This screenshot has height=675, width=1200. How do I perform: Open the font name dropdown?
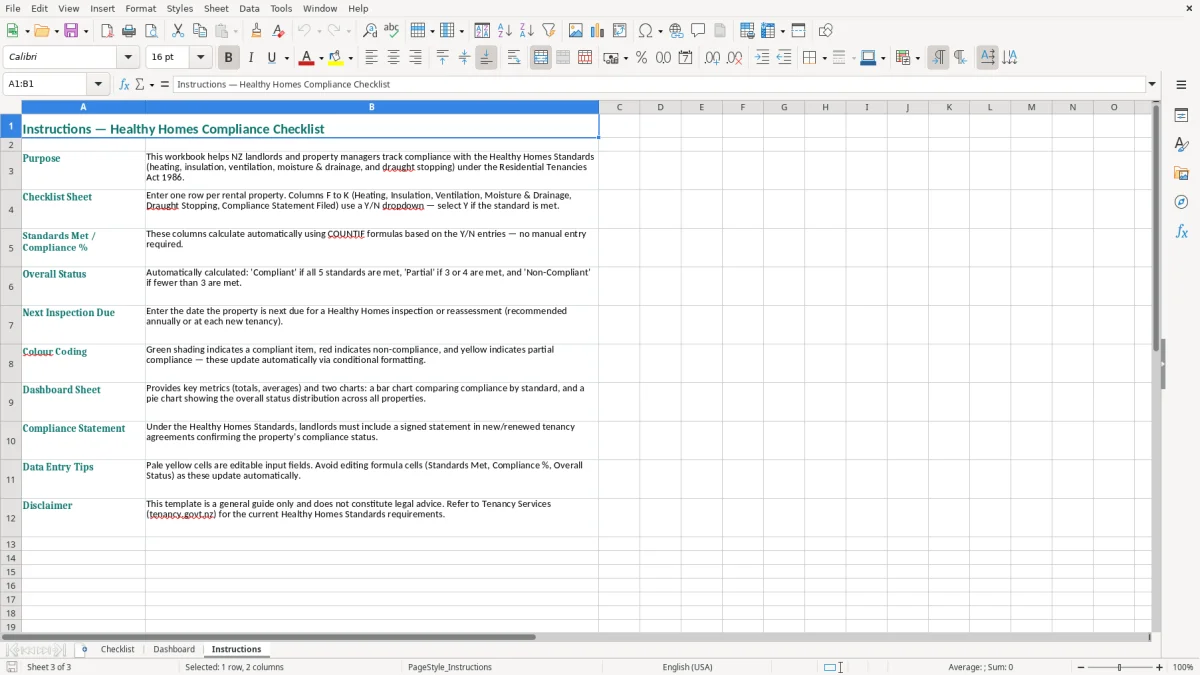point(128,58)
